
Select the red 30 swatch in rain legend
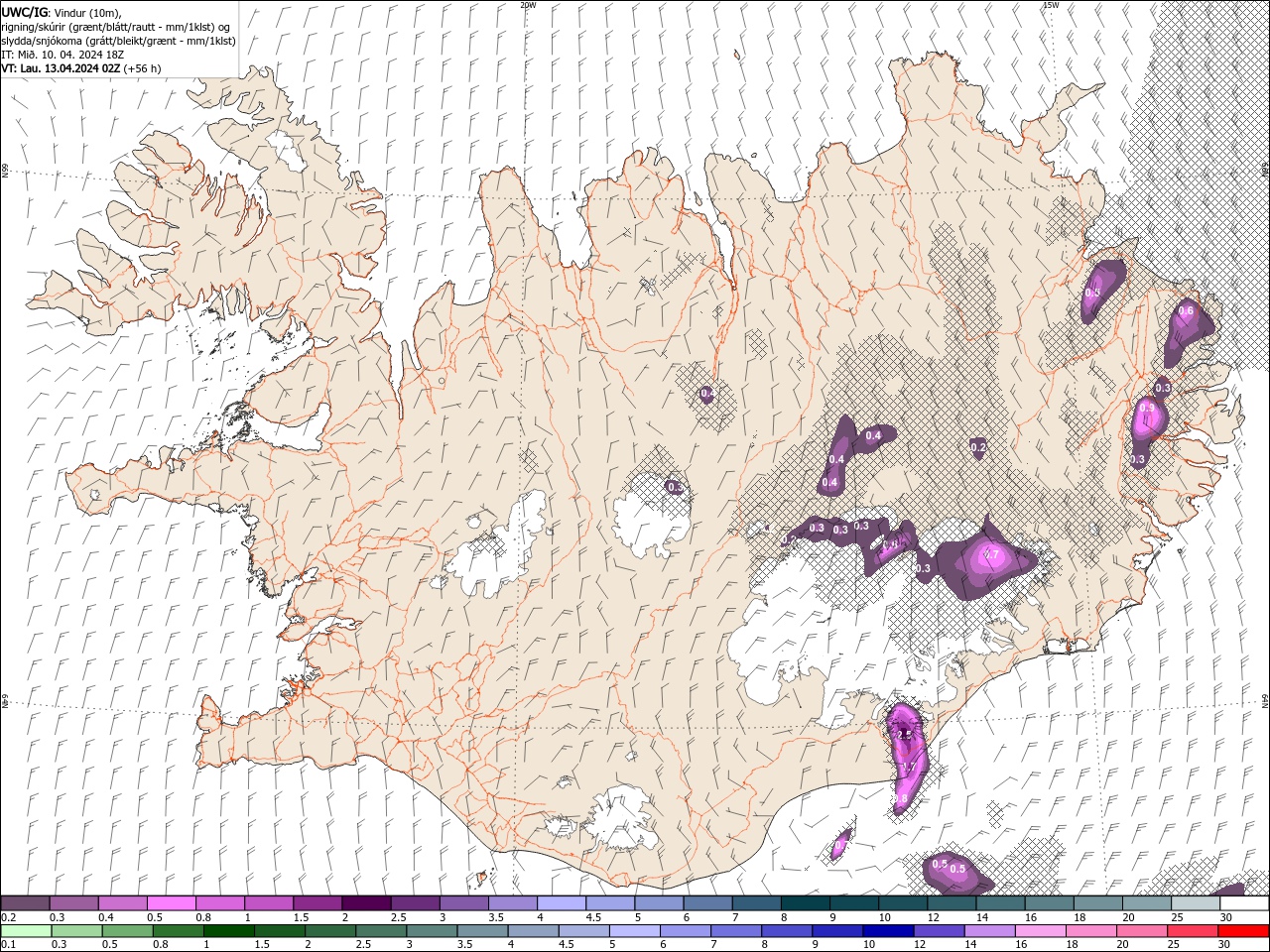pos(1245,931)
